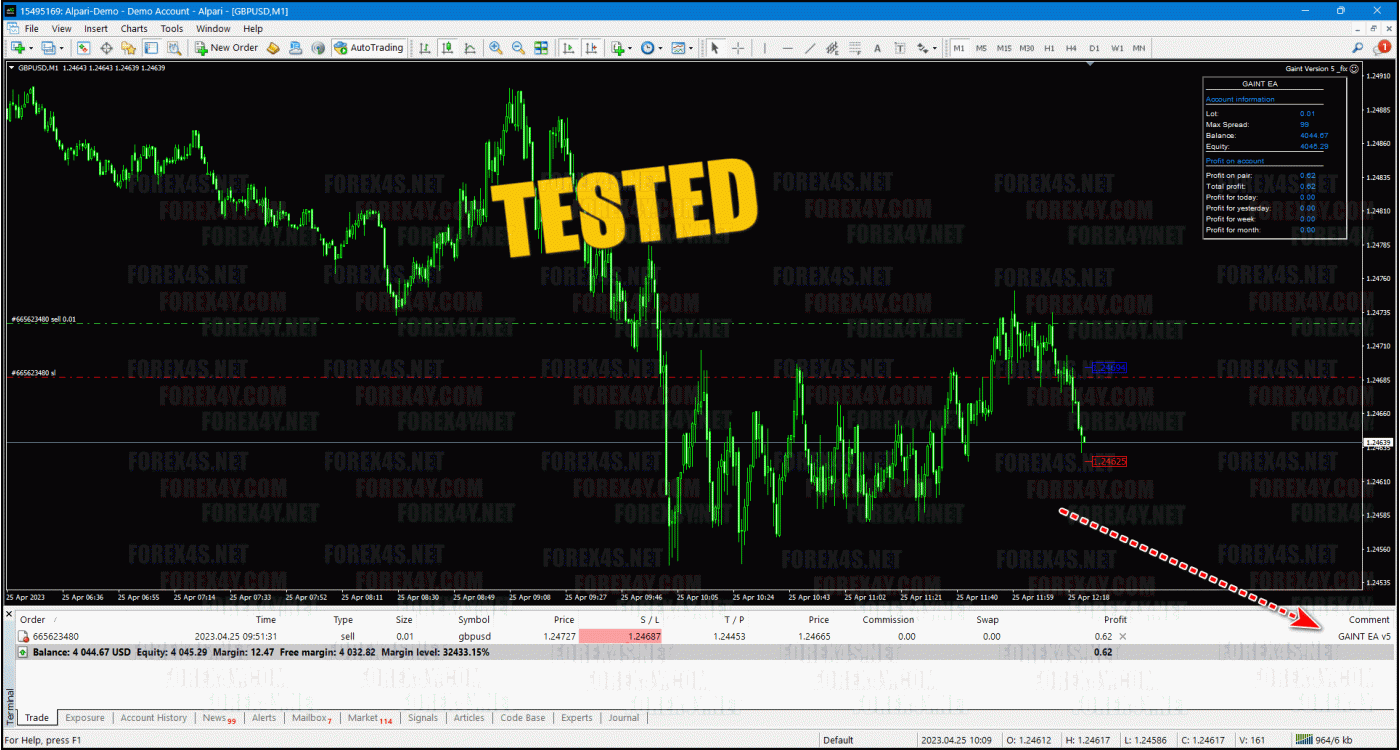Expand the chart templates dropdown
The height and width of the screenshot is (750, 1400).
pyautogui.click(x=692, y=48)
